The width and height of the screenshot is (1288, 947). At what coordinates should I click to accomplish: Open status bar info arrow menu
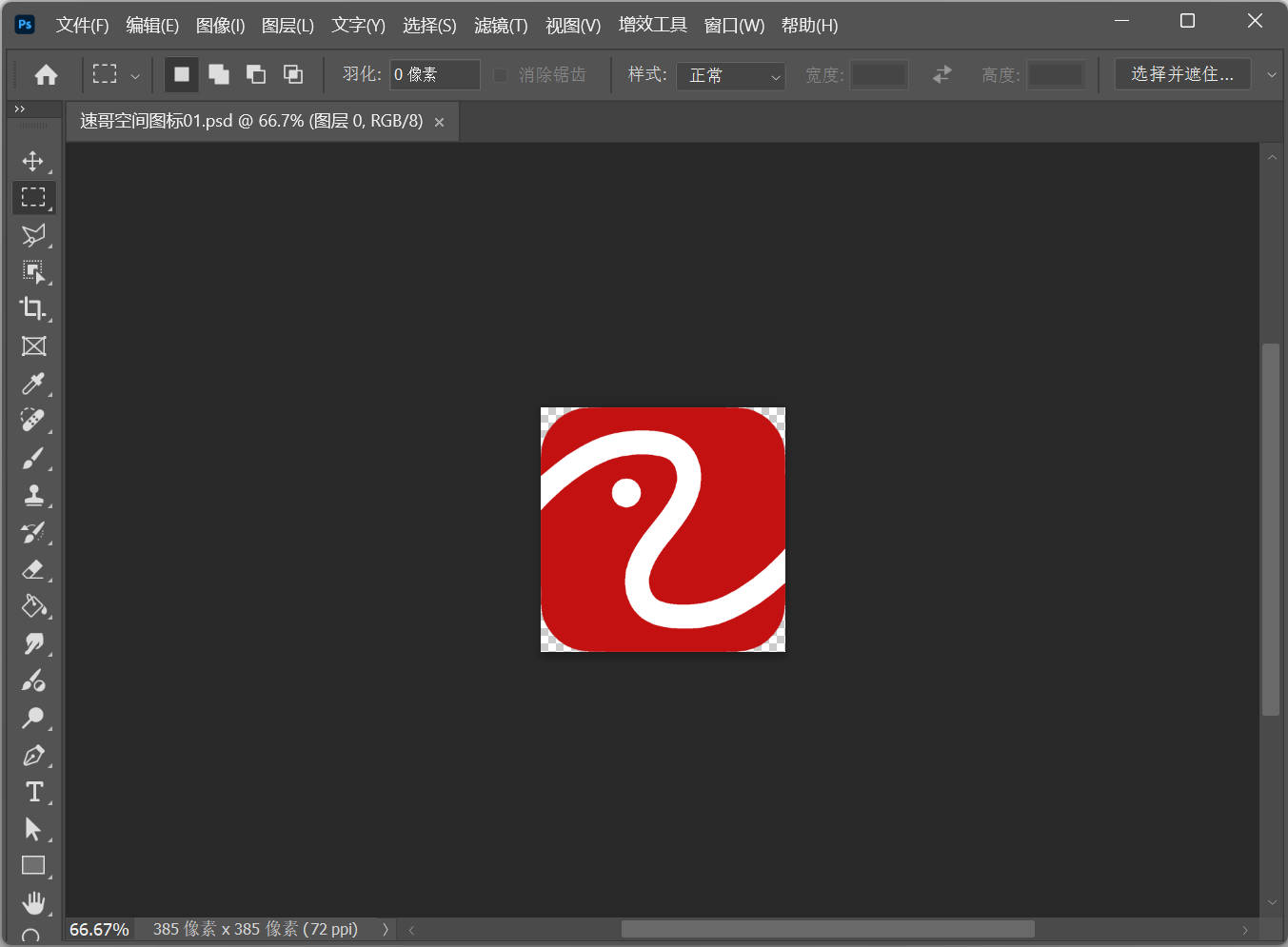[386, 929]
